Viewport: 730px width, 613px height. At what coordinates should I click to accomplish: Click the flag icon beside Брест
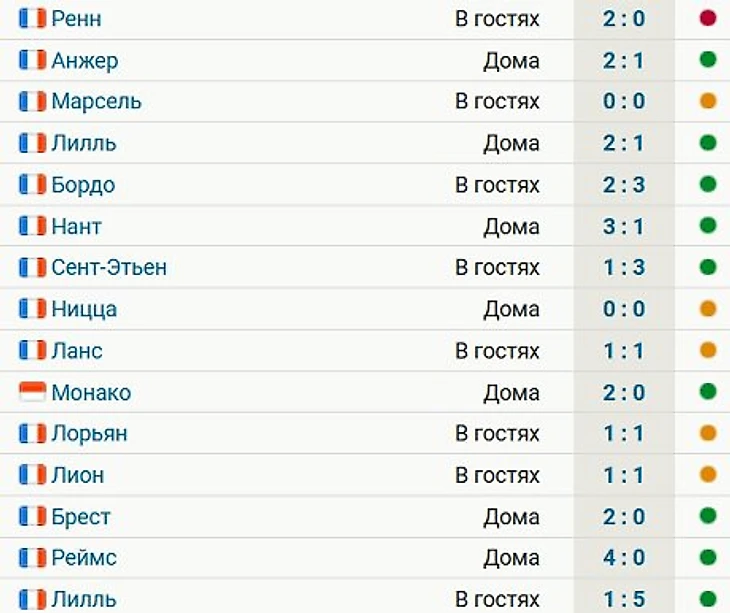coord(33,516)
